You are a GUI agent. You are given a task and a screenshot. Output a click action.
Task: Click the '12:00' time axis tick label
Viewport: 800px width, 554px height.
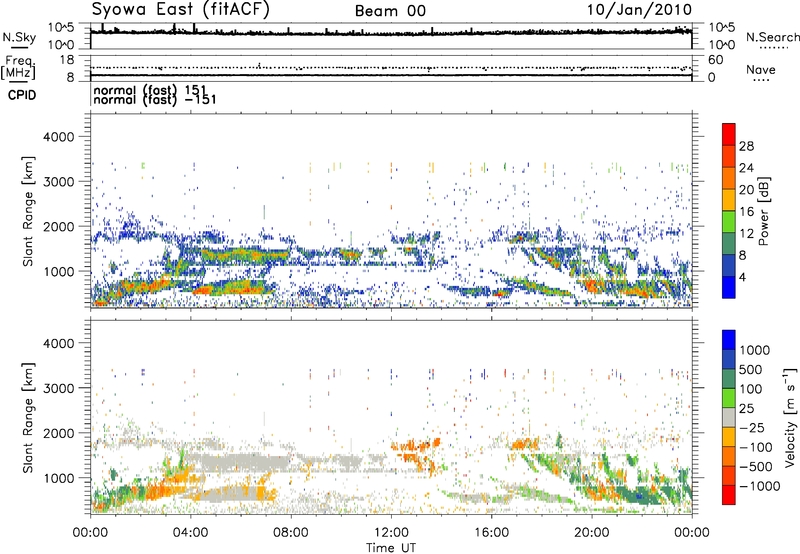tap(391, 533)
